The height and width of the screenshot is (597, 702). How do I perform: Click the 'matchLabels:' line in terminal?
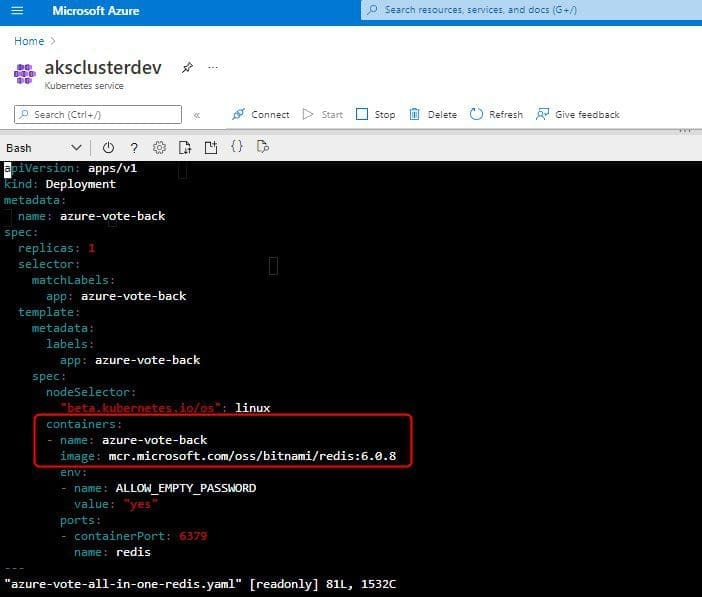[x=73, y=280]
